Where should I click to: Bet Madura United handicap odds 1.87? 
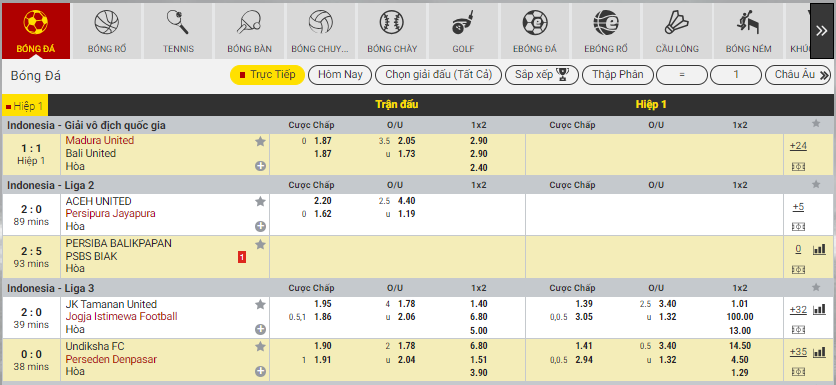(x=323, y=141)
